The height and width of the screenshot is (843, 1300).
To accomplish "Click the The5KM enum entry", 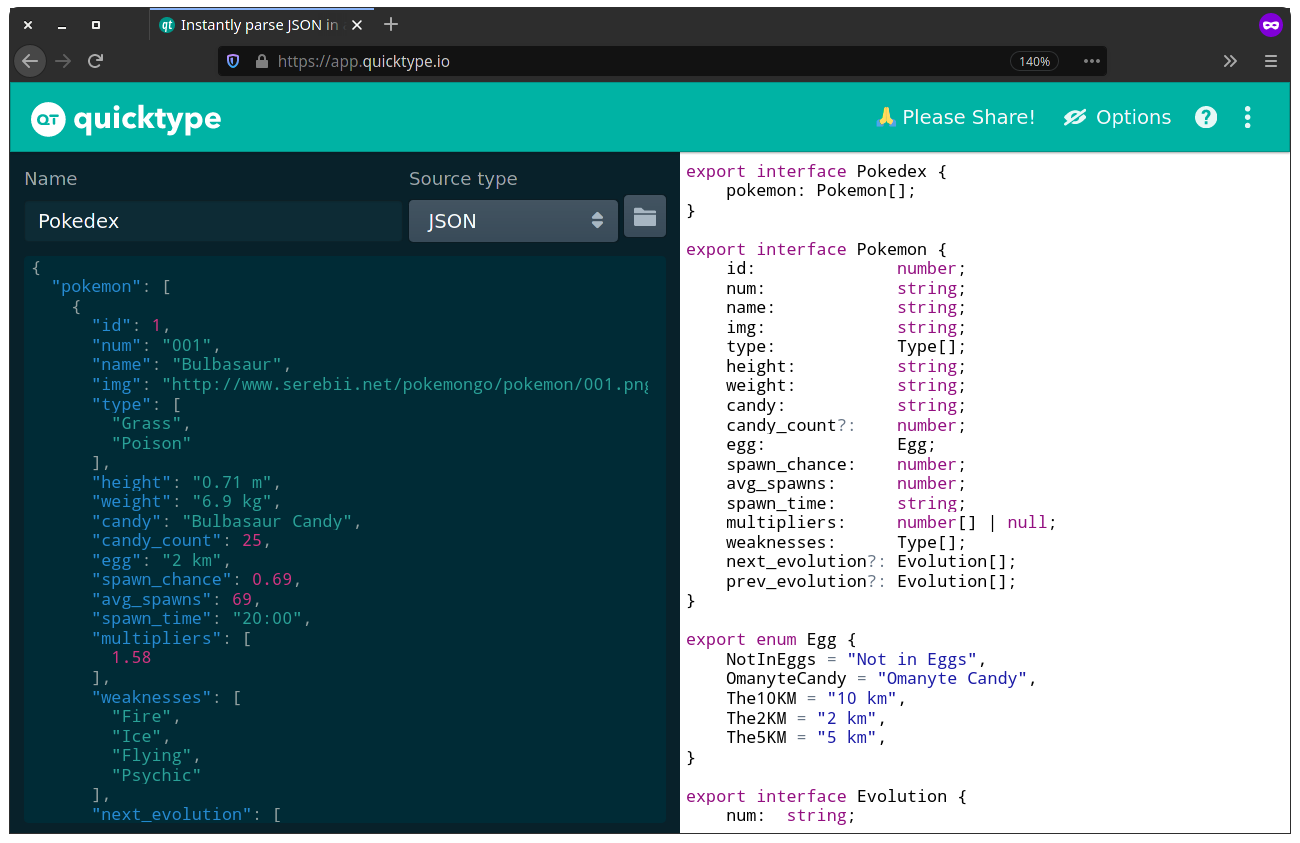I will 806,737.
